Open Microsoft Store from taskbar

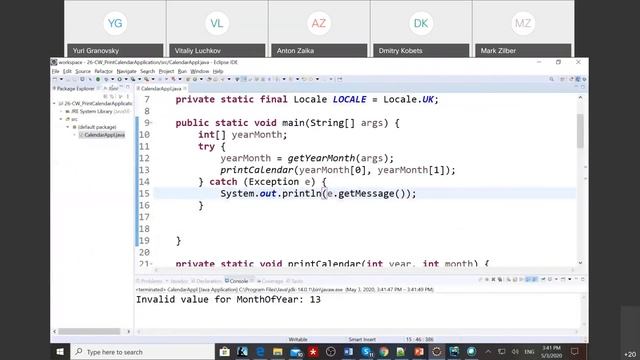point(224,351)
